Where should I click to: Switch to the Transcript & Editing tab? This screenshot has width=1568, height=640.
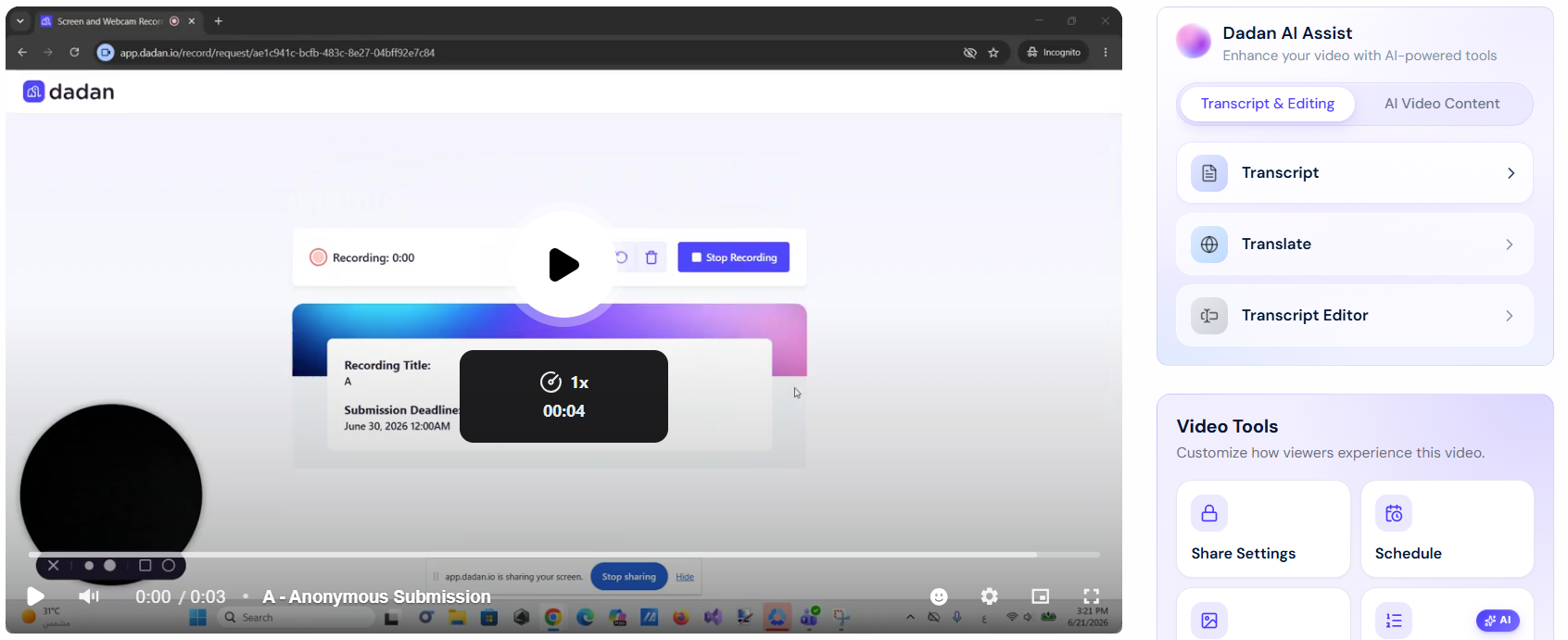point(1267,104)
